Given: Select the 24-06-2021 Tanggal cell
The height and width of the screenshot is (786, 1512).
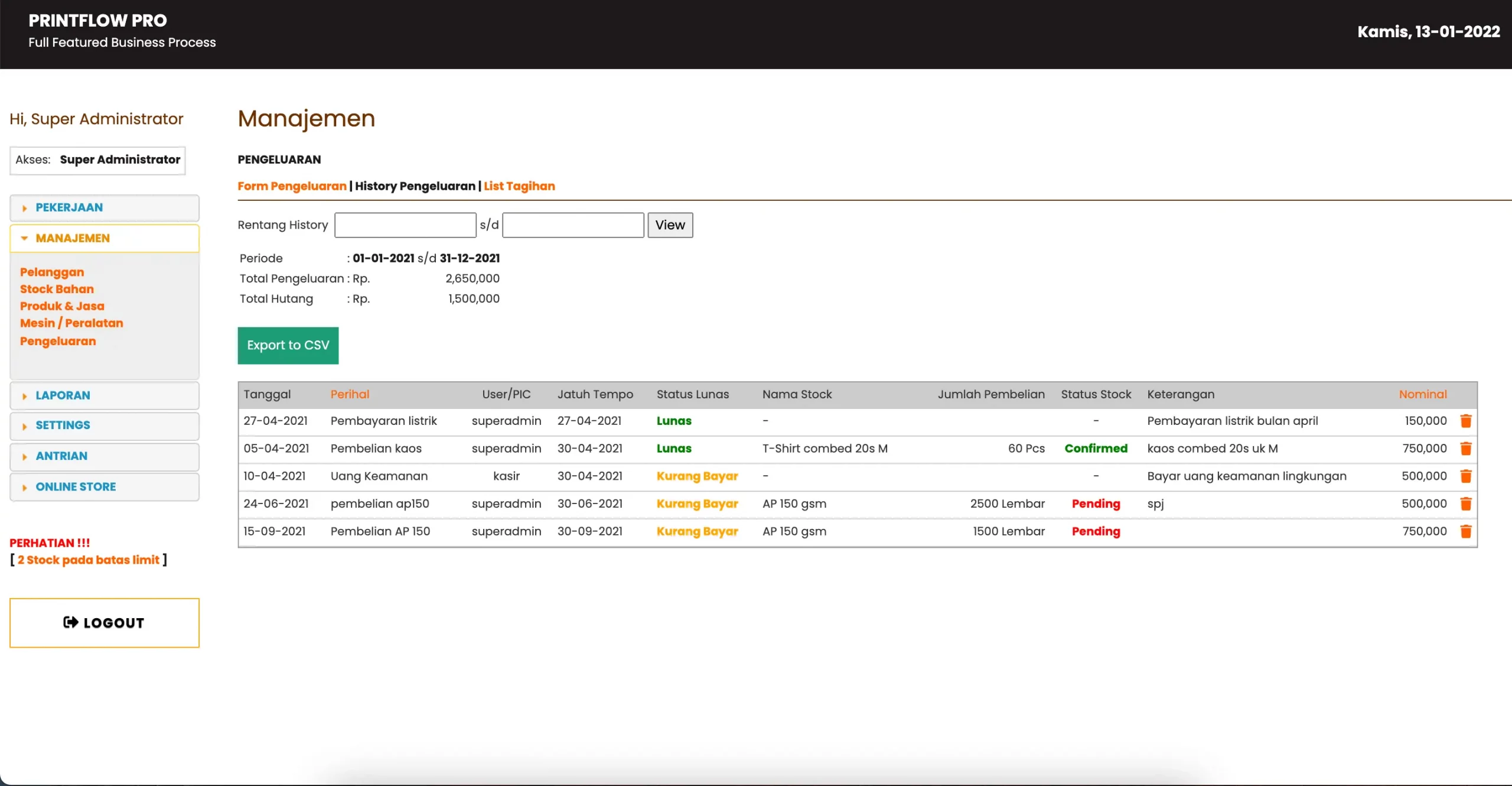Looking at the screenshot, I should click(x=276, y=504).
